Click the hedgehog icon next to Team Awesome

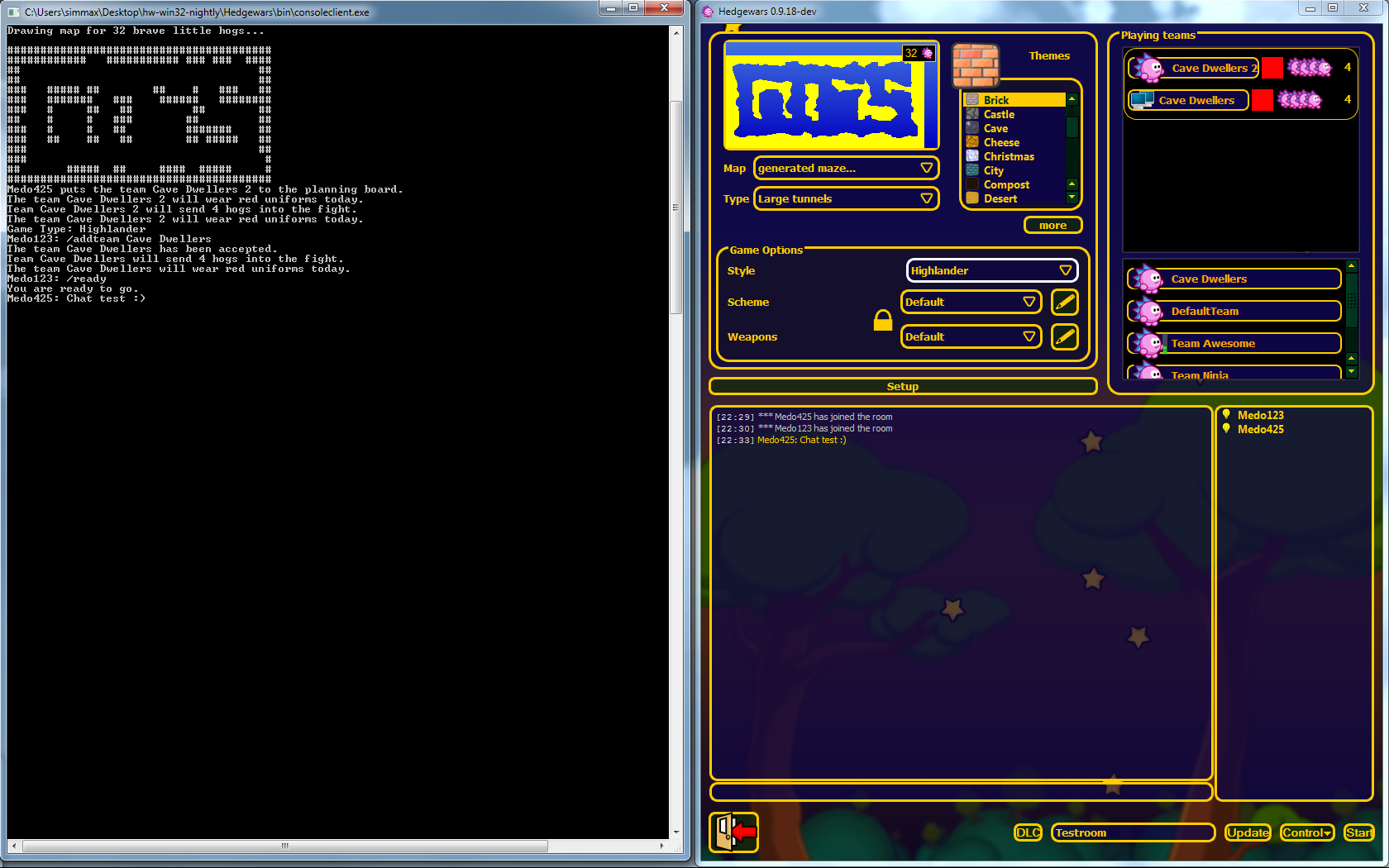1148,343
